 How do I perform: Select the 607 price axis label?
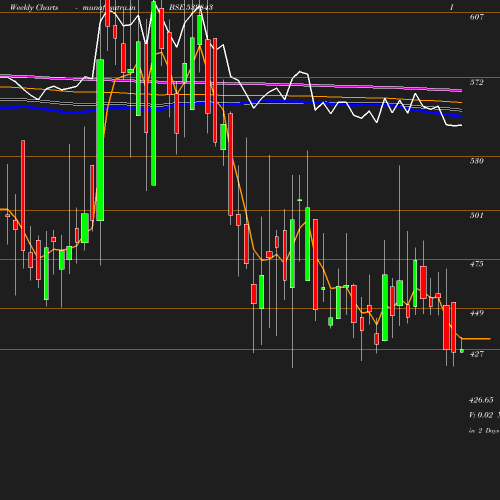[x=476, y=17]
